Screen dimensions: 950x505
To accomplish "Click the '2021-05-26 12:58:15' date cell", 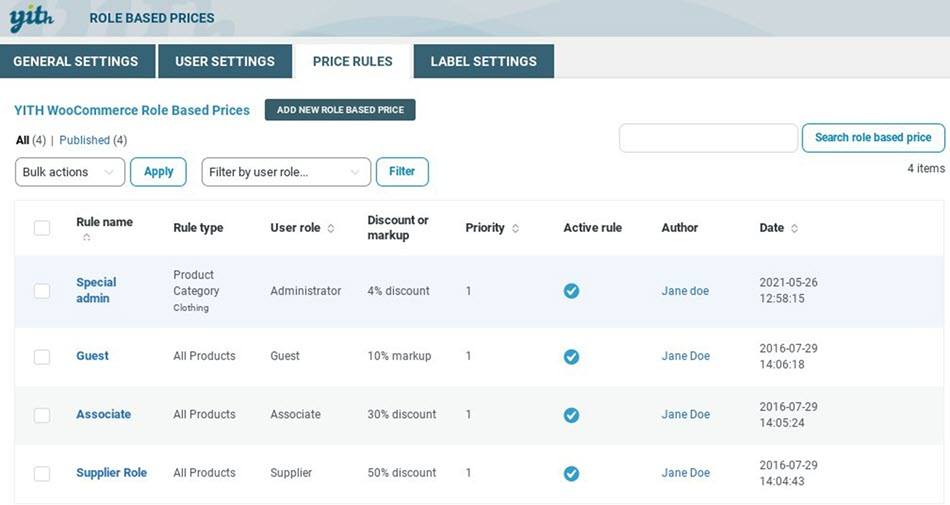I will (x=788, y=290).
